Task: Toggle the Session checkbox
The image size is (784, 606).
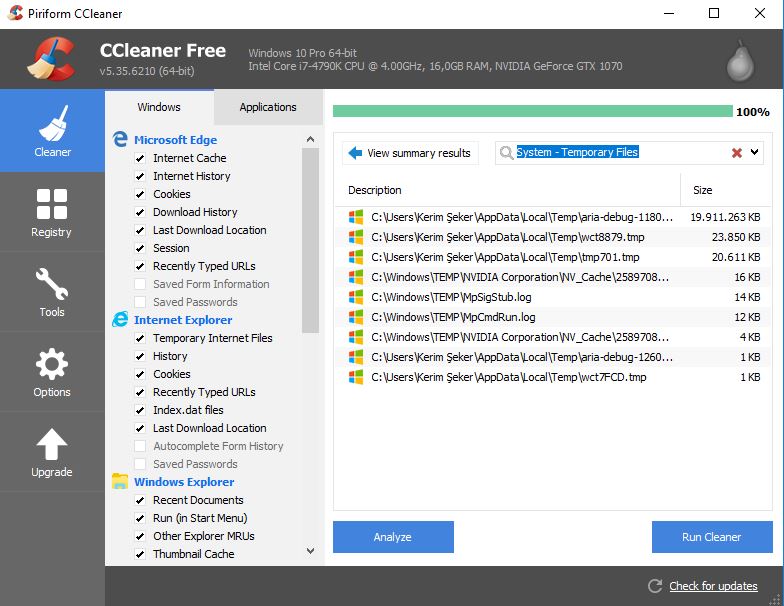Action: click(140, 248)
